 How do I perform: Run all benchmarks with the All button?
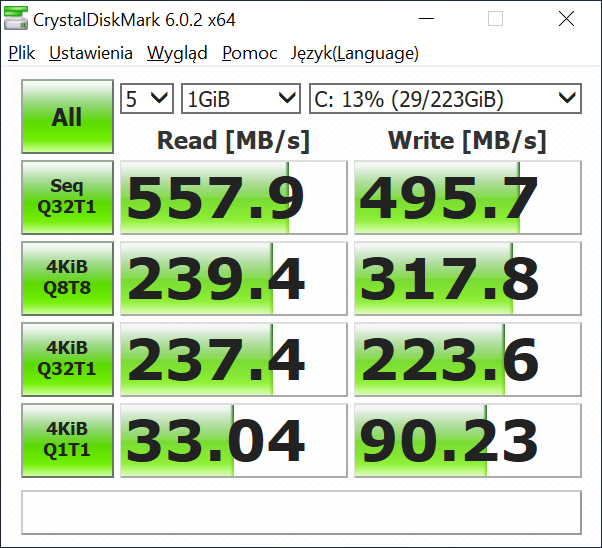point(67,117)
